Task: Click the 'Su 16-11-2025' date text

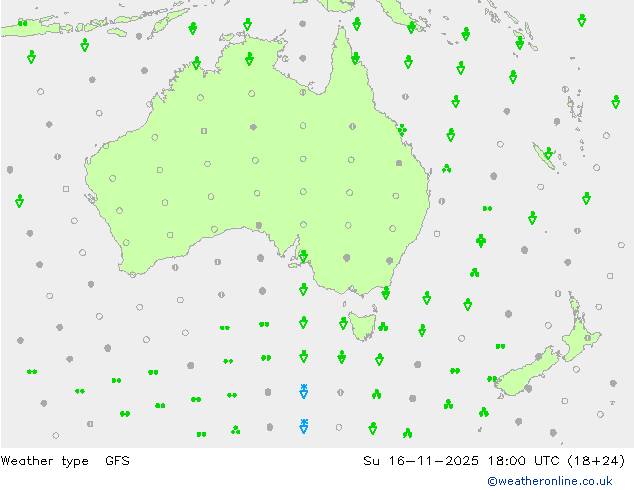Action: point(421,460)
